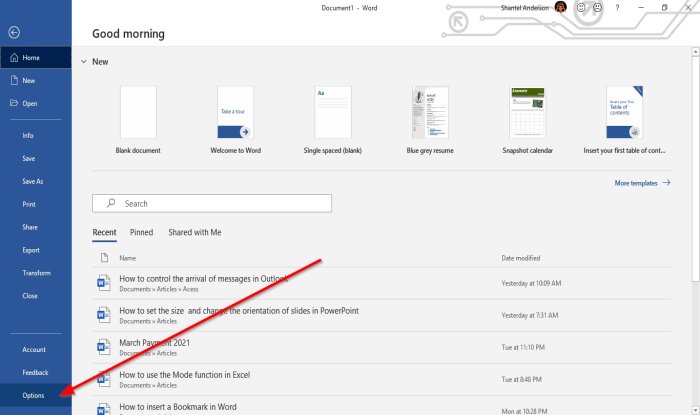The image size is (700, 415).
Task: Click the scroll down arrow of the scrollbar
Action: 696,410
